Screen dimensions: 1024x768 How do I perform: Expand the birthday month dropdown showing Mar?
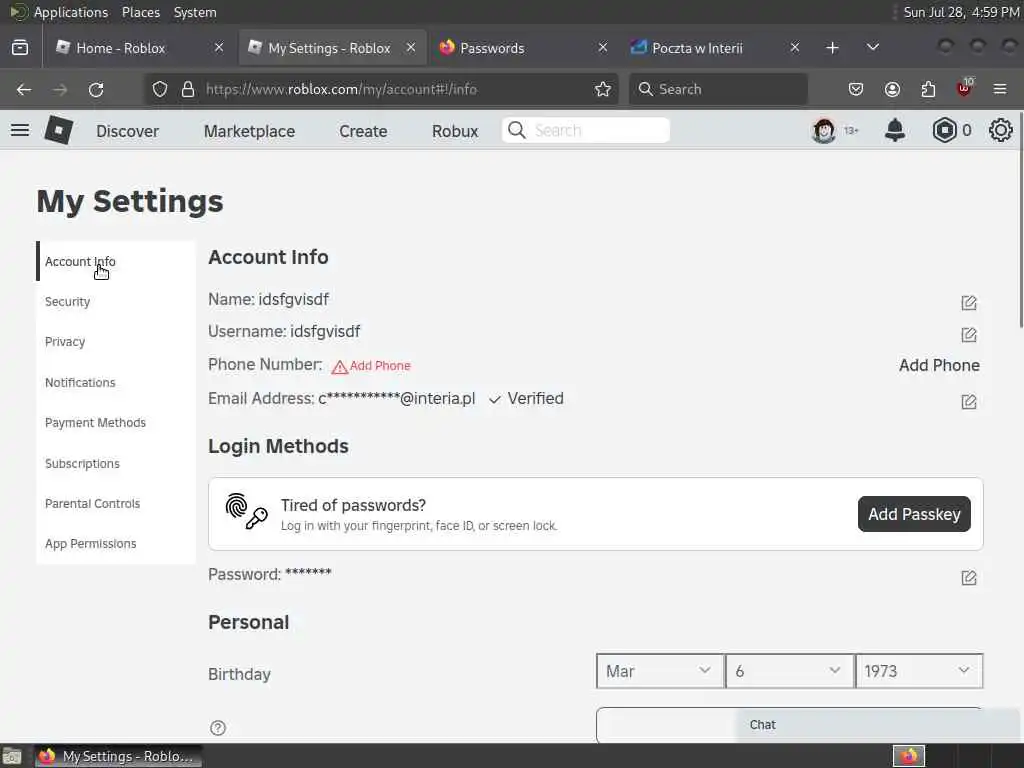tap(660, 671)
